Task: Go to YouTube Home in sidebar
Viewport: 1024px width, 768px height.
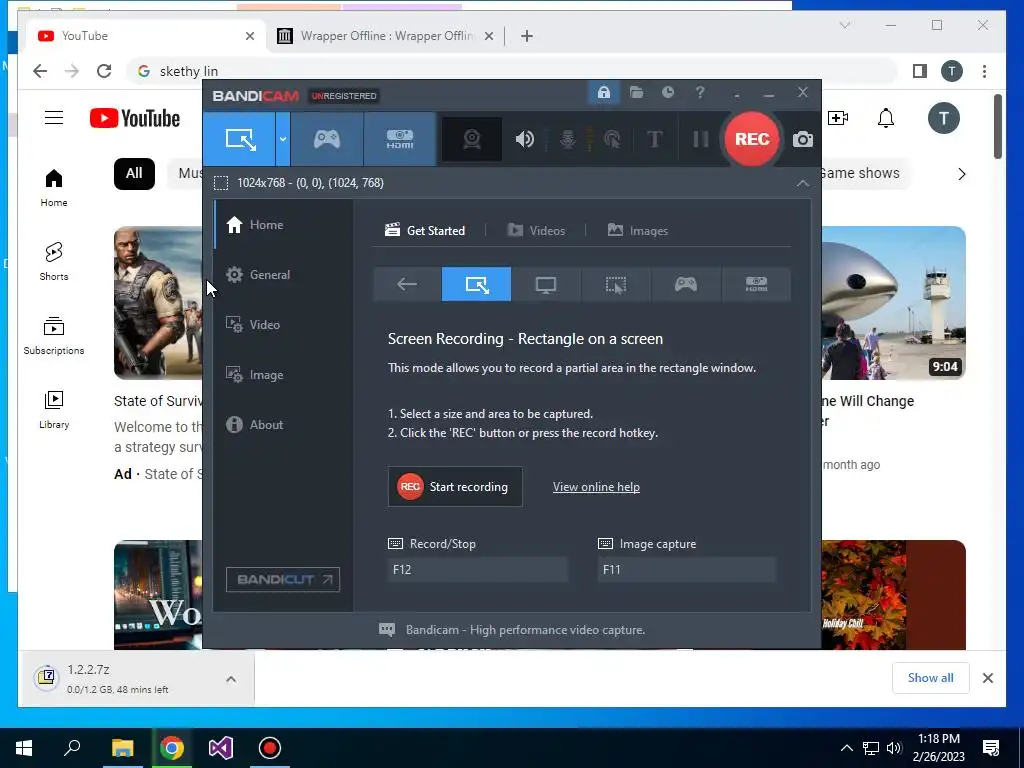Action: [54, 188]
